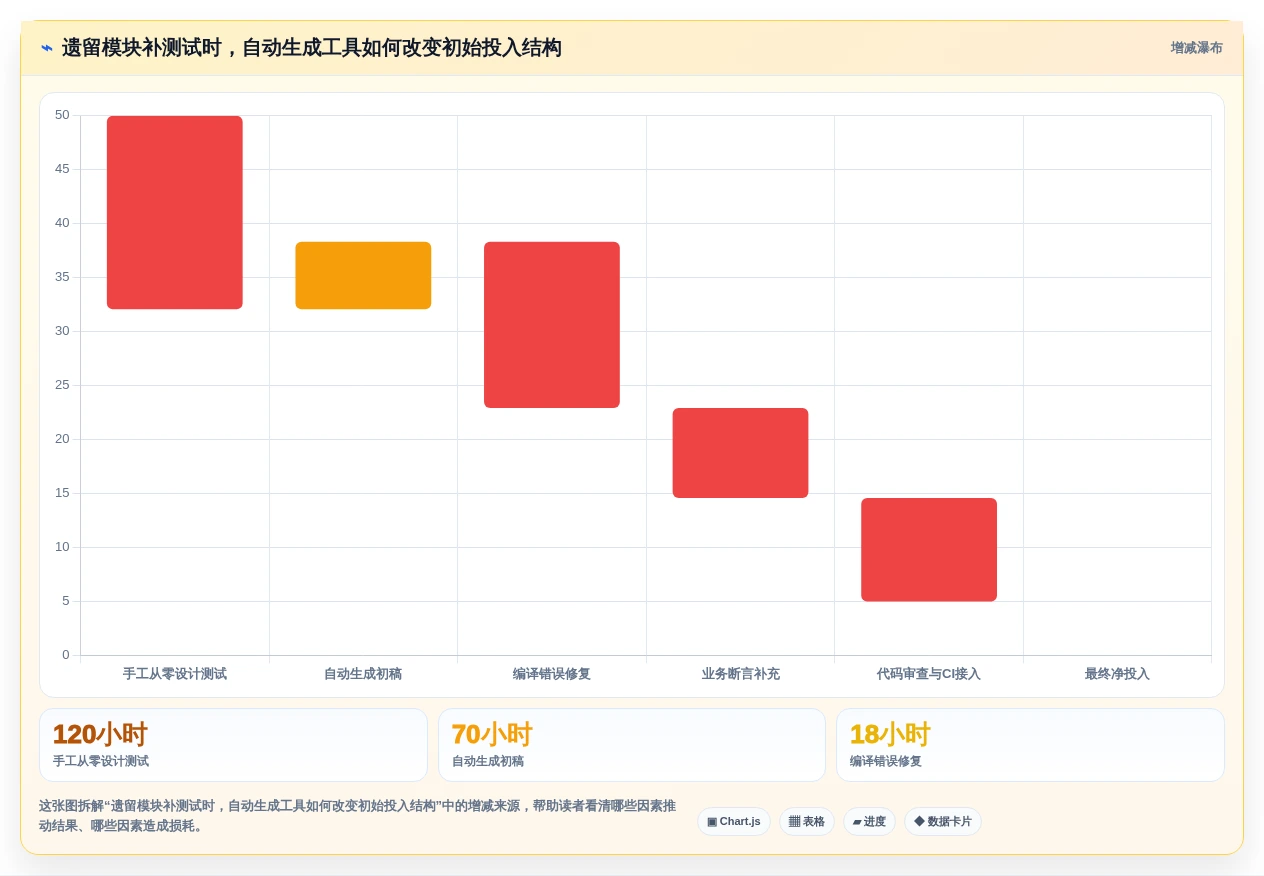Select the orange 自动生成初稿 bar

coord(363,275)
